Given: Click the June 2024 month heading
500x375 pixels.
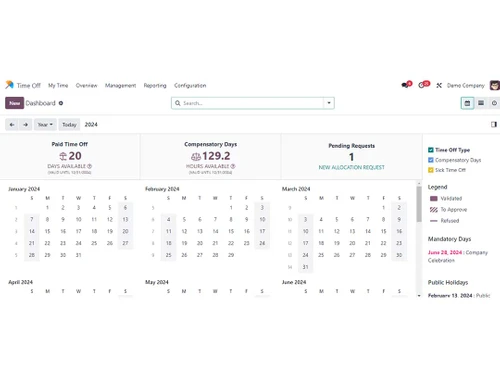Looking at the screenshot, I should click(x=294, y=282).
